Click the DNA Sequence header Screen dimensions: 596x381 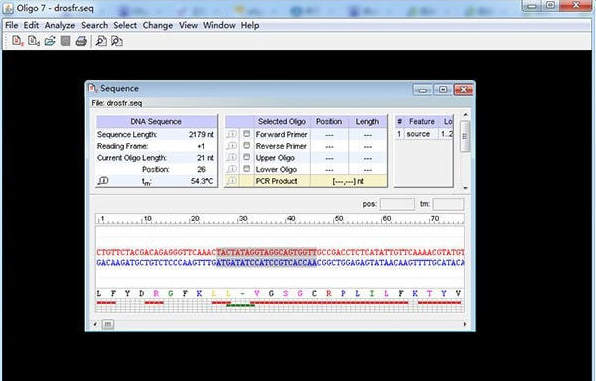pos(156,121)
